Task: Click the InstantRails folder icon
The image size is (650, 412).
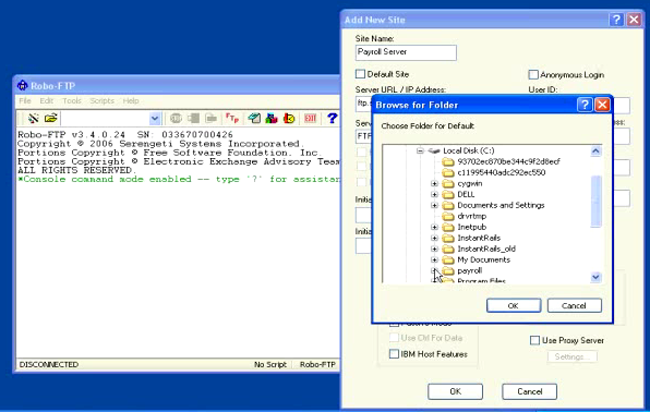Action: coord(448,238)
